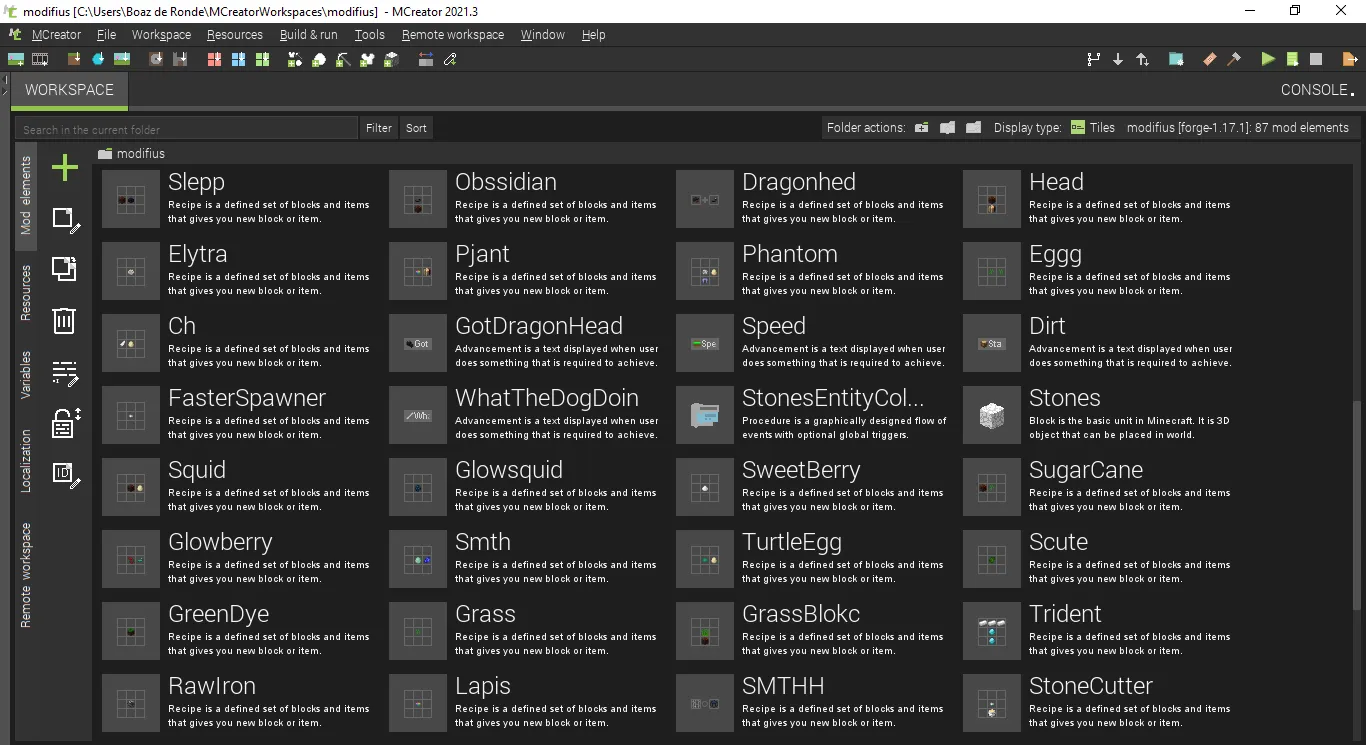
Task: Select the WhatTheDogDoin advancement tile
Action: point(525,415)
